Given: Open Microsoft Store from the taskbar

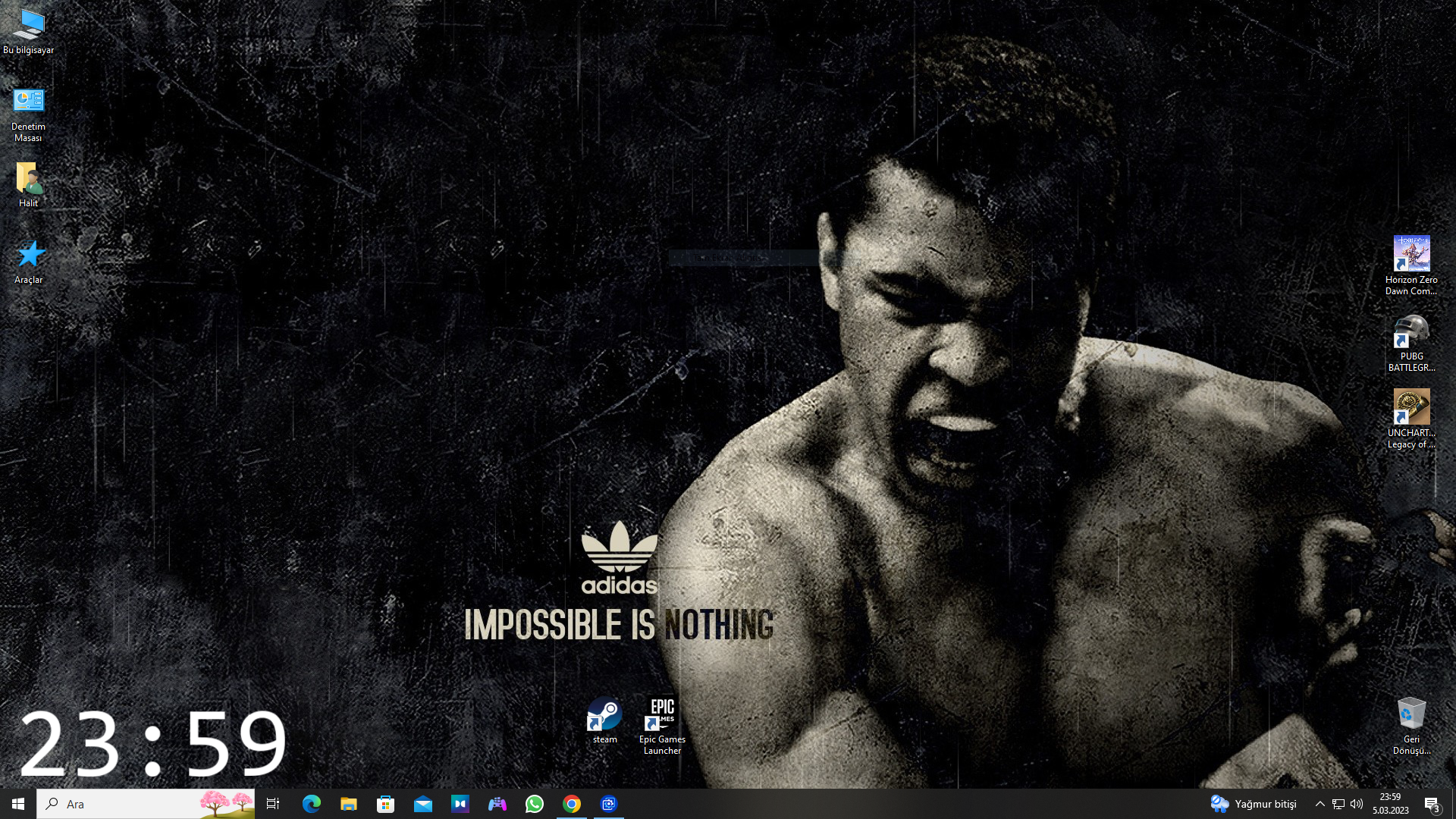Looking at the screenshot, I should click(385, 804).
